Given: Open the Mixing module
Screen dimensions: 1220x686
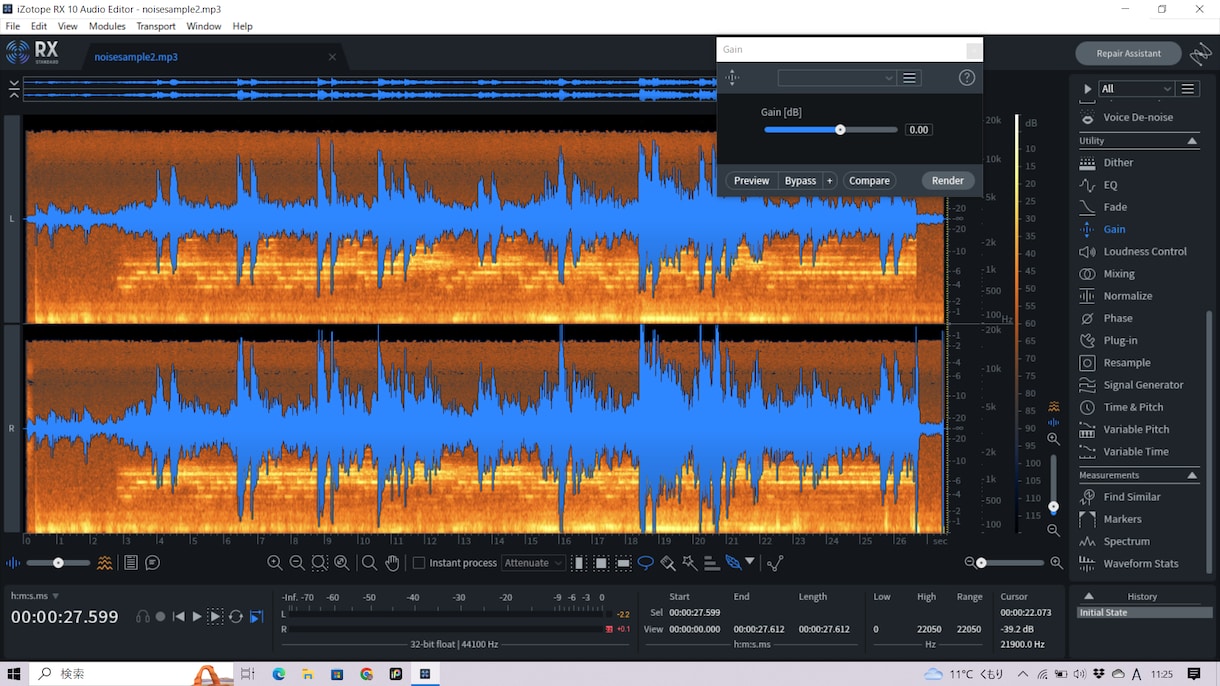Looking at the screenshot, I should tap(1119, 274).
